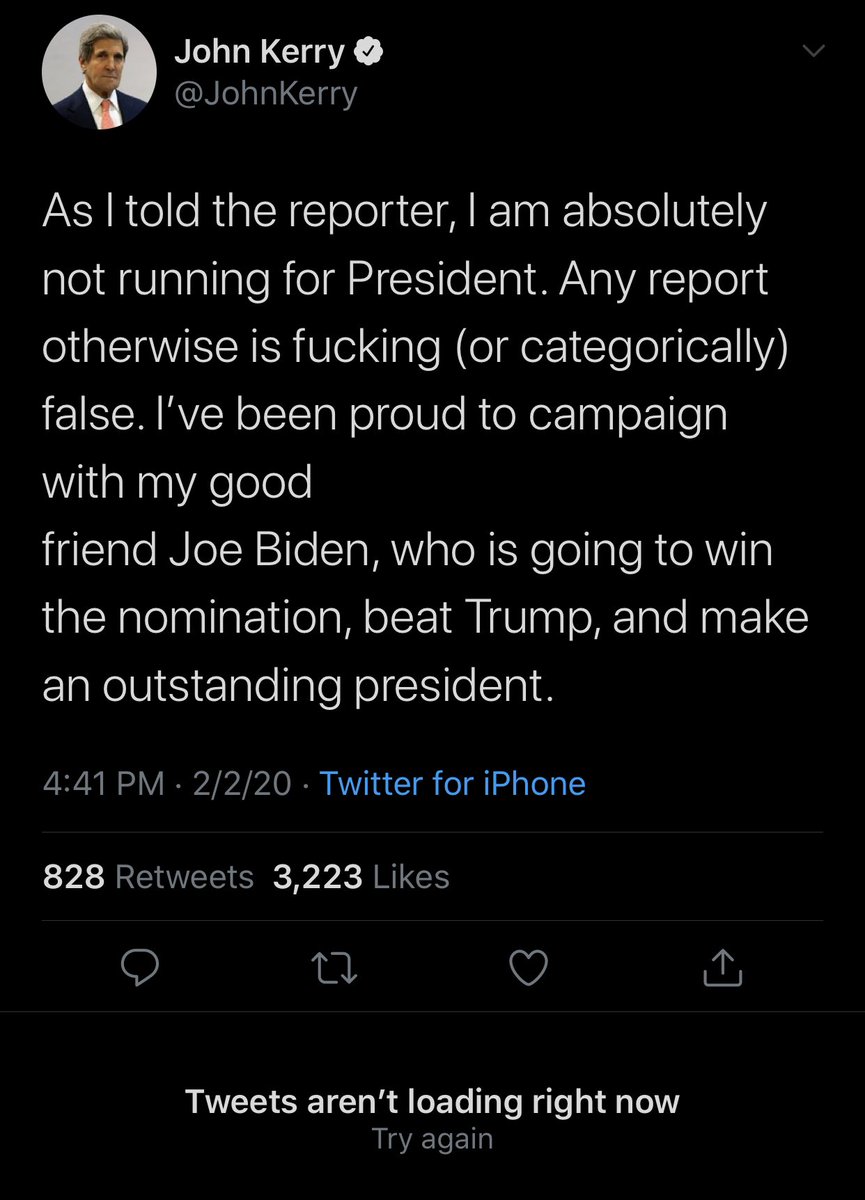Tap the tweet's last line "an outstanding president."

tap(297, 685)
